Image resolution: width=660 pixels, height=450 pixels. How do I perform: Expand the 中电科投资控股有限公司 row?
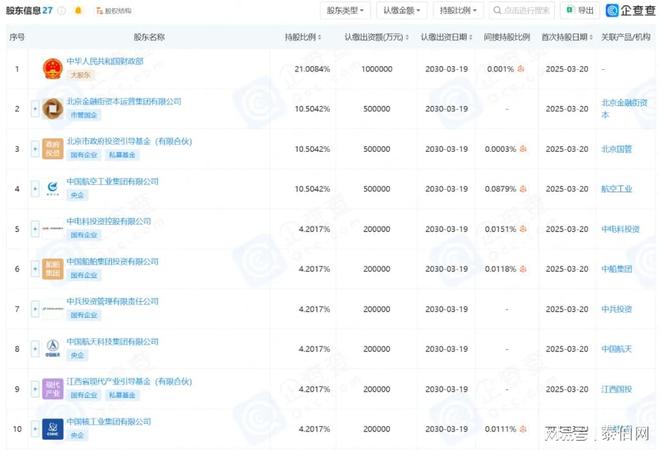(x=35, y=229)
